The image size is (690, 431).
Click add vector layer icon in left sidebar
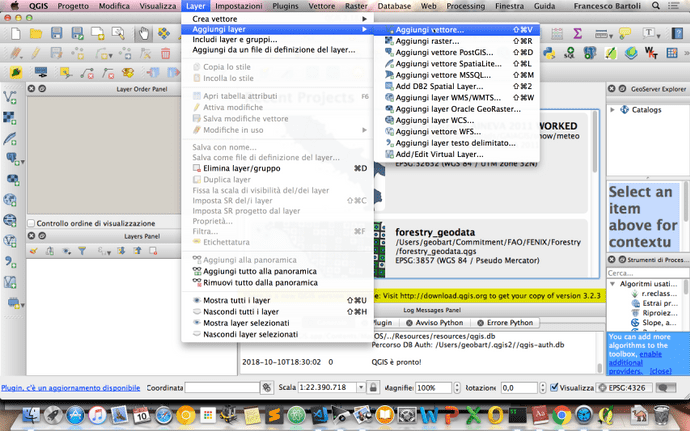point(10,97)
